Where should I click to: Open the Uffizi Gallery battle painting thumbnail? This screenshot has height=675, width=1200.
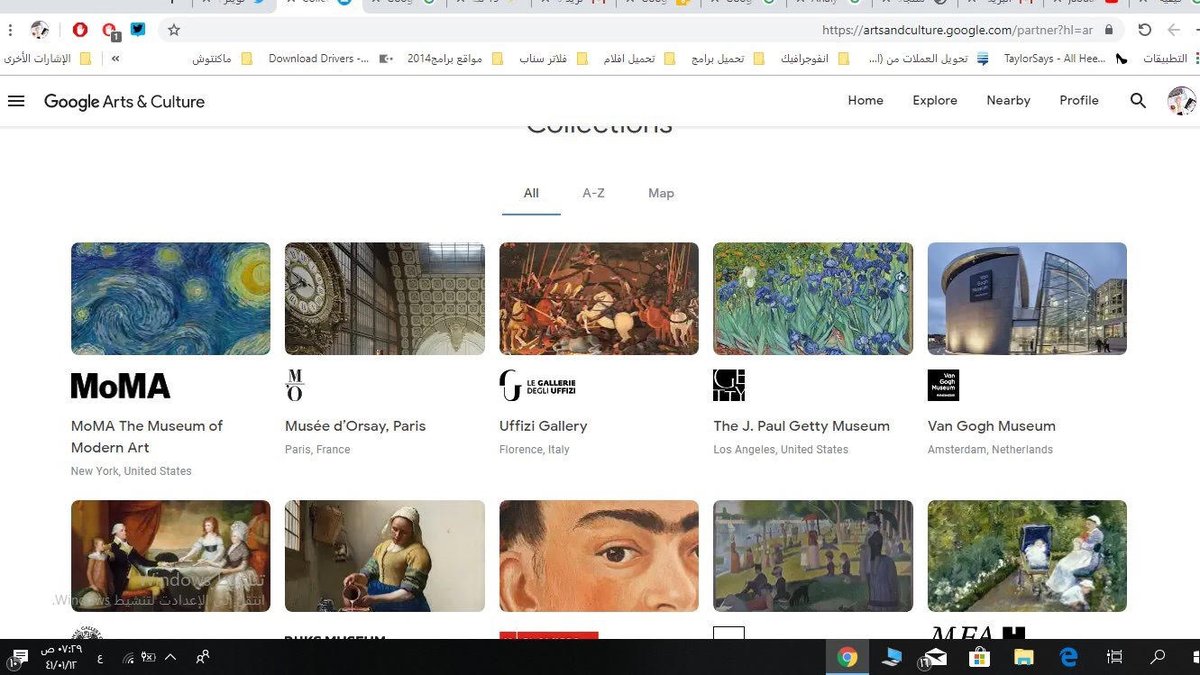599,298
